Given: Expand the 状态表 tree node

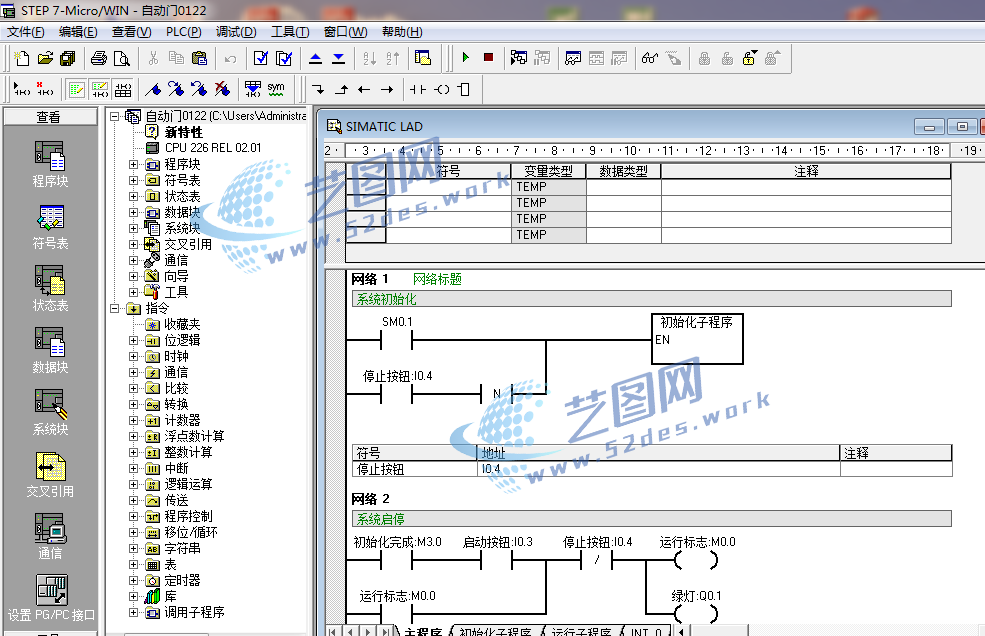Looking at the screenshot, I should 133,196.
